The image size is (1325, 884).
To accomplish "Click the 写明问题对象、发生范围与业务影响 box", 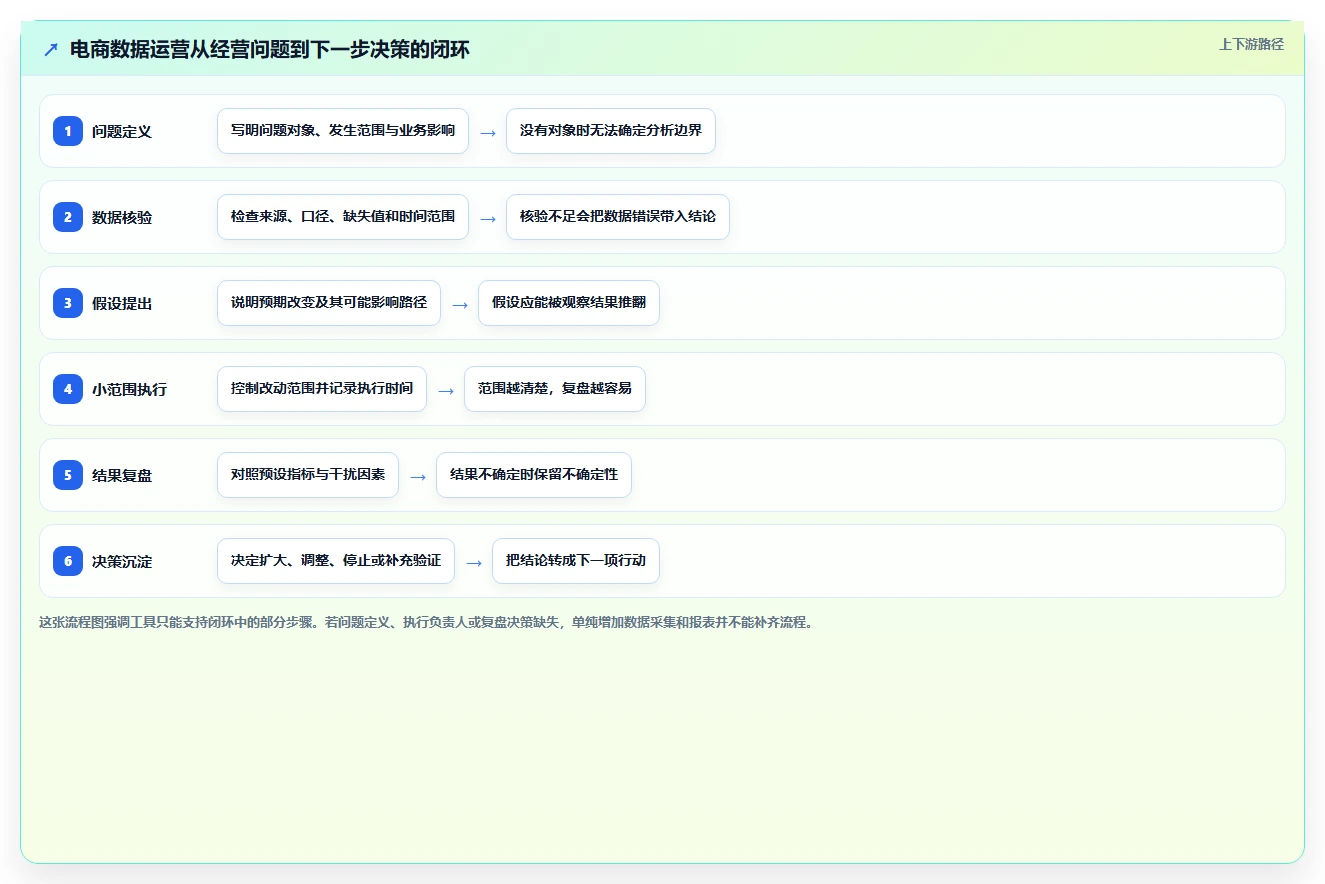I will point(343,131).
